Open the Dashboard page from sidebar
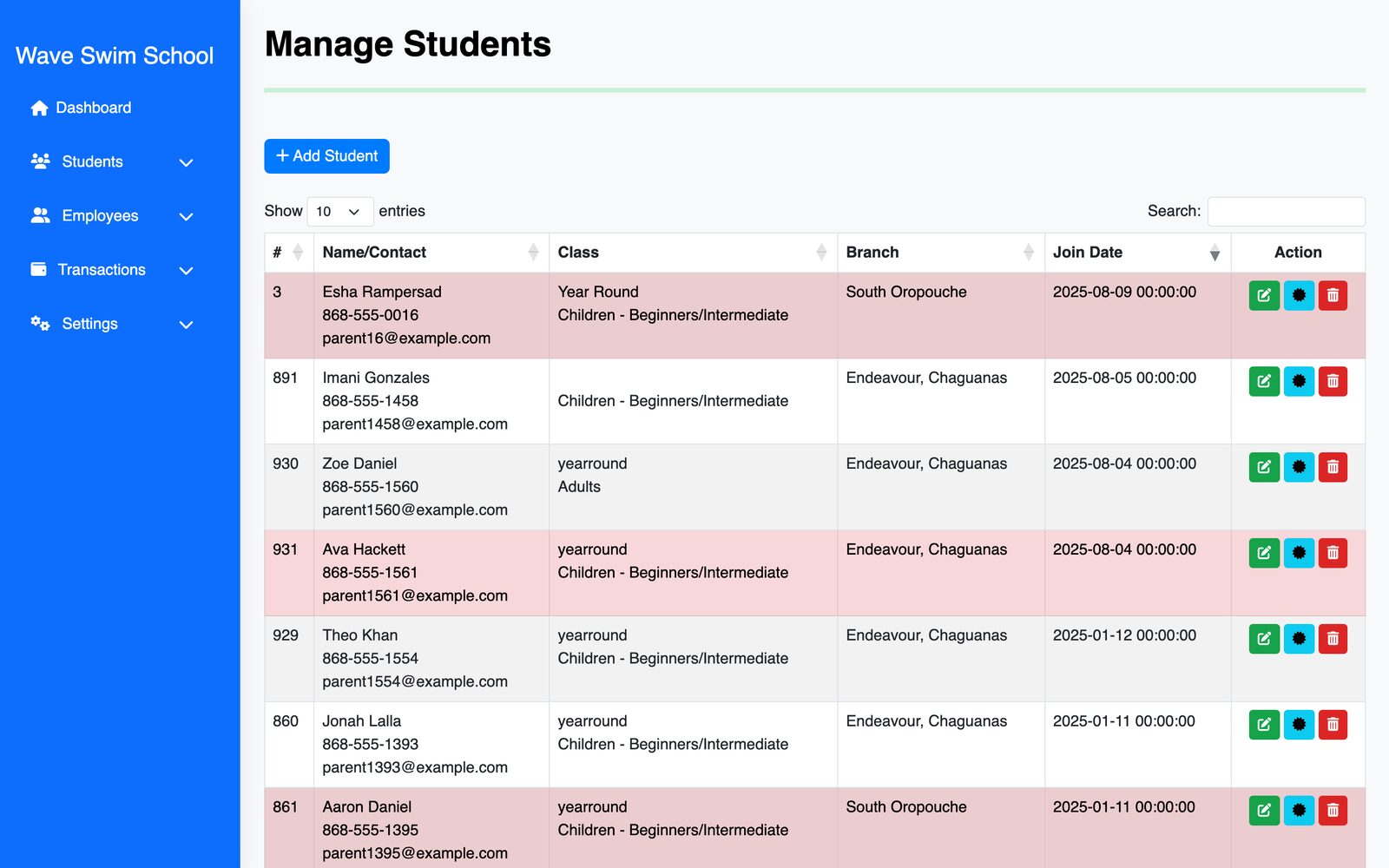 click(x=81, y=108)
